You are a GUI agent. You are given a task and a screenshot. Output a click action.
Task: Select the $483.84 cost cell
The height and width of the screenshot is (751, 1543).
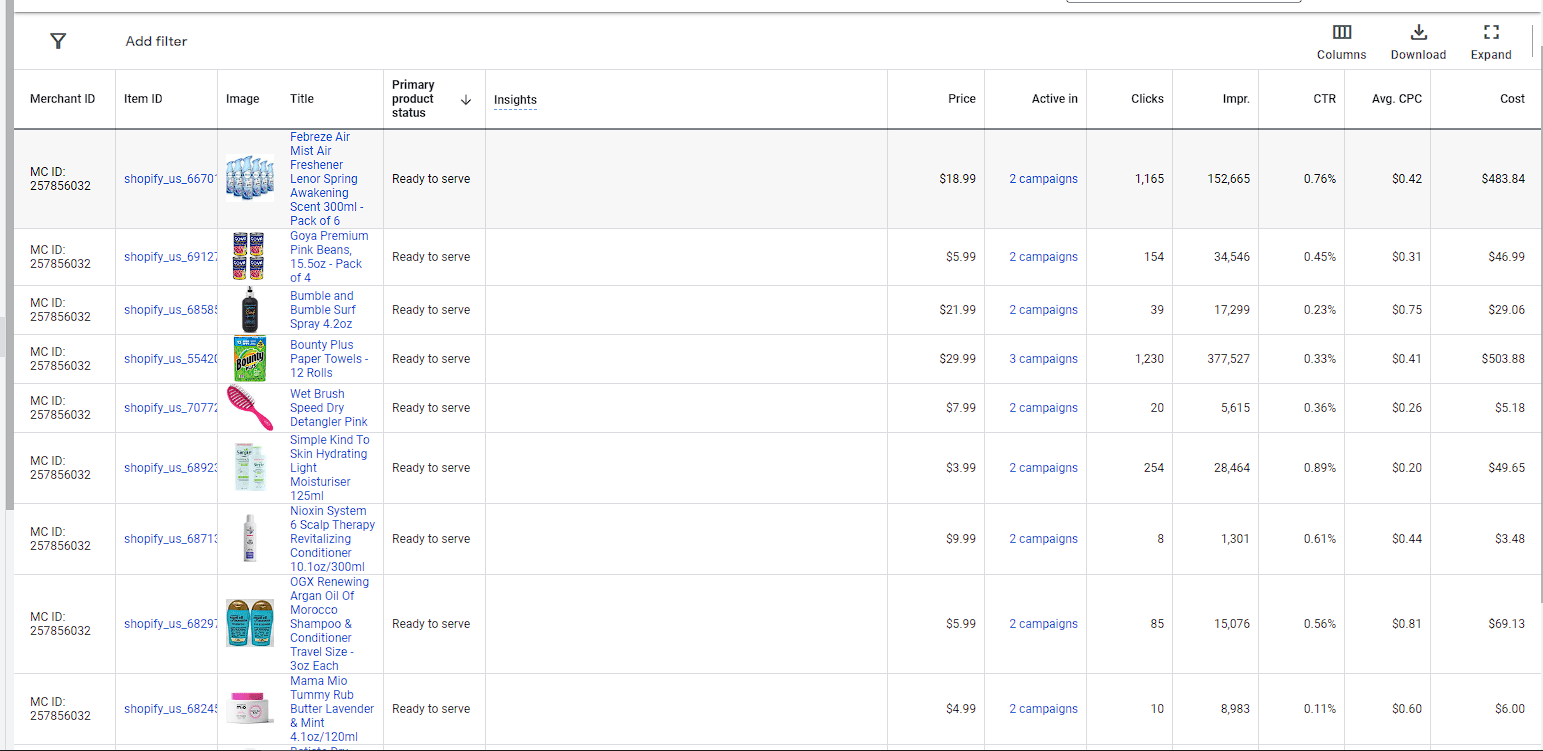[1503, 179]
